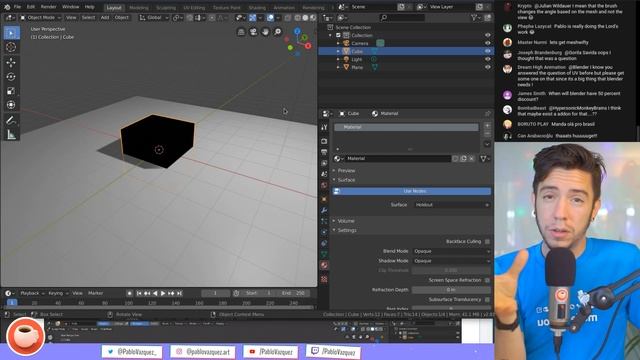The width and height of the screenshot is (640, 360).
Task: Open the Object Mode dropdown
Action: [40, 18]
